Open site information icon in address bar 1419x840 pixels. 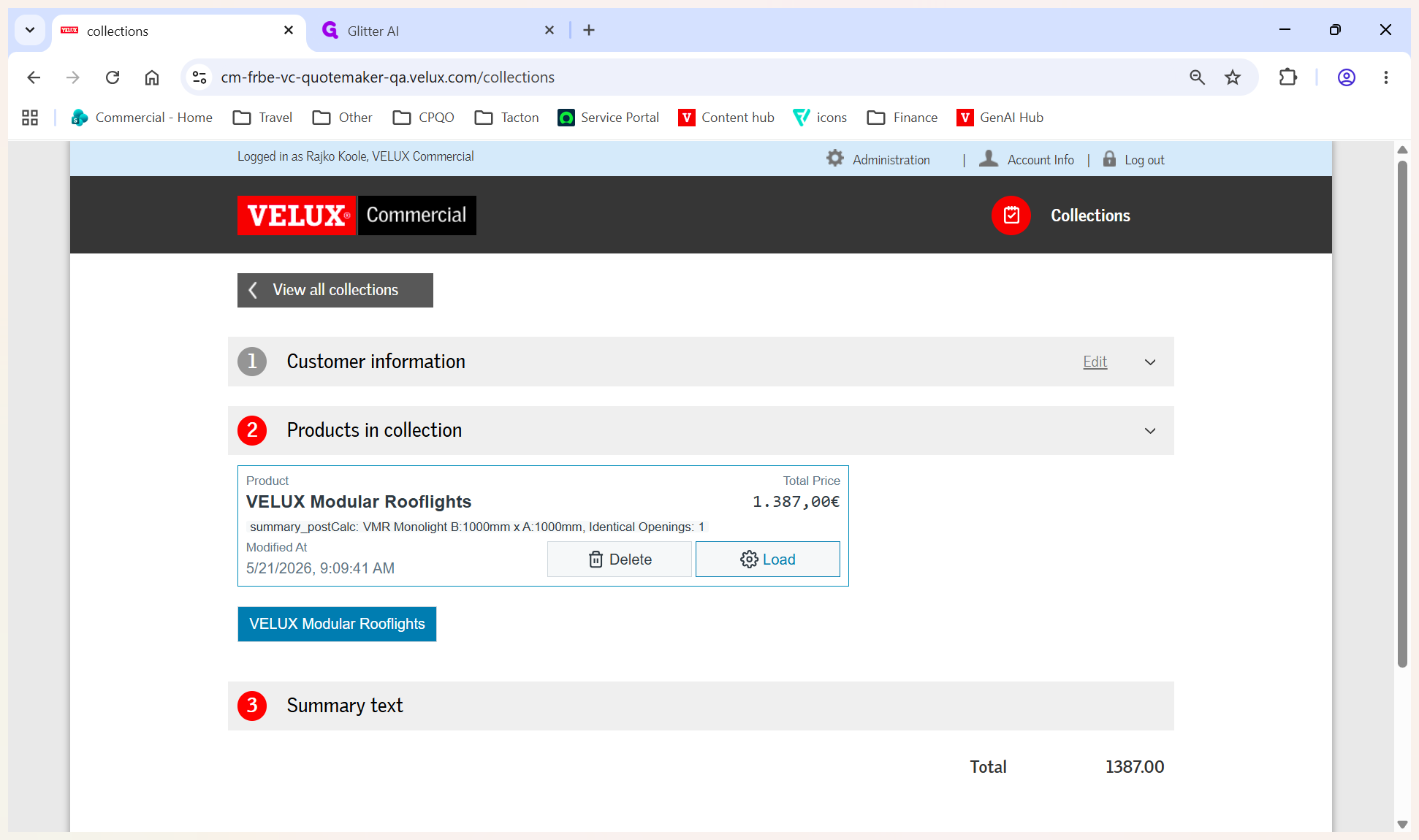[199, 77]
